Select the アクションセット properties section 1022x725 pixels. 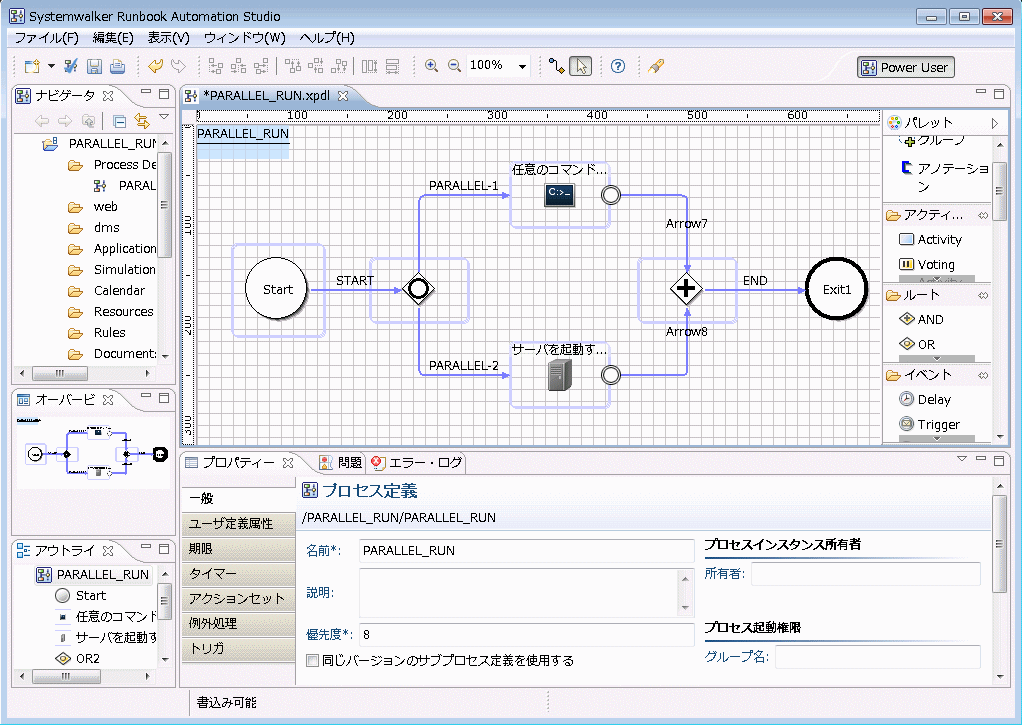point(239,599)
